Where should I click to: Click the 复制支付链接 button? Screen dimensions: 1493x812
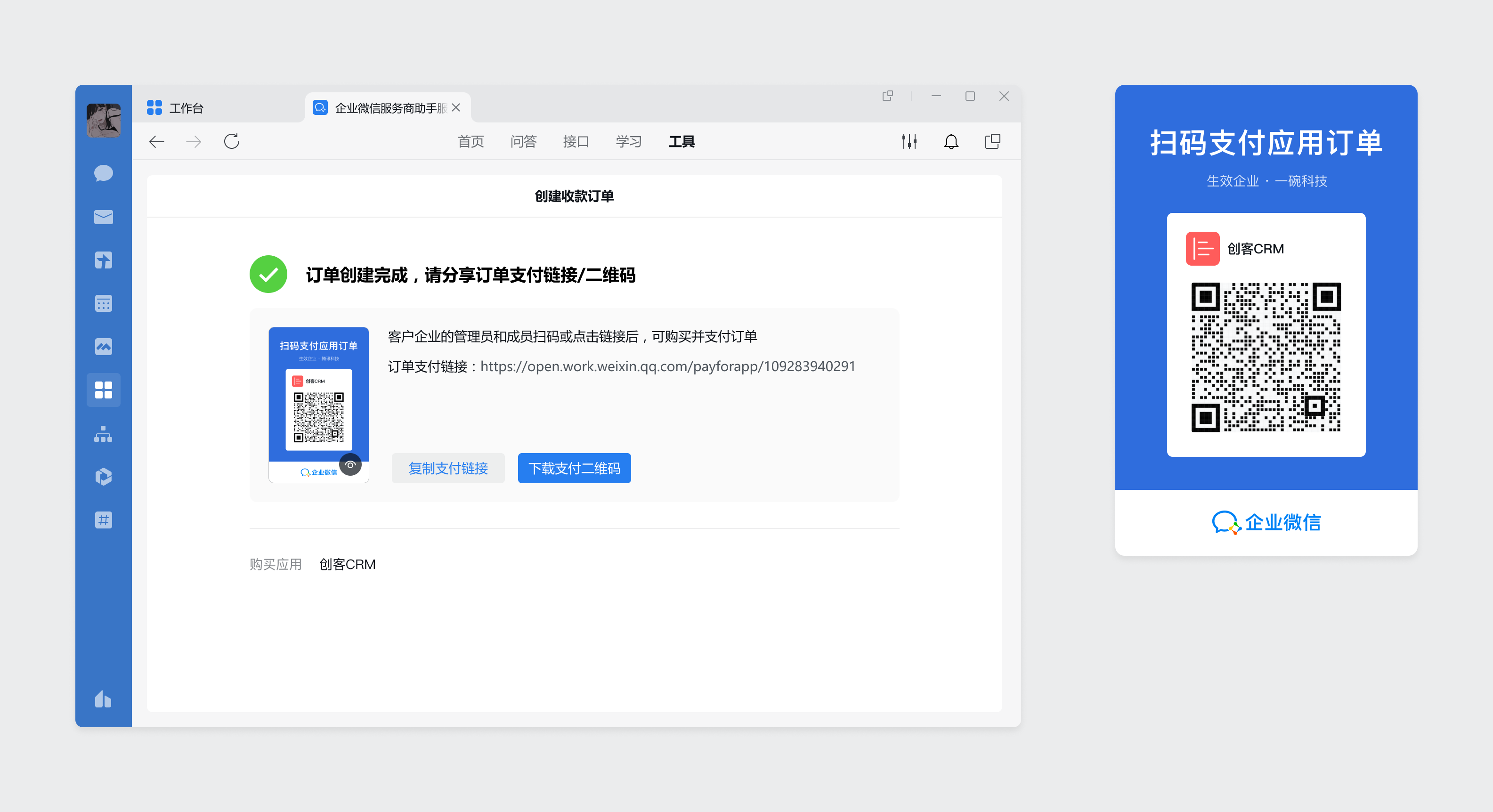448,468
